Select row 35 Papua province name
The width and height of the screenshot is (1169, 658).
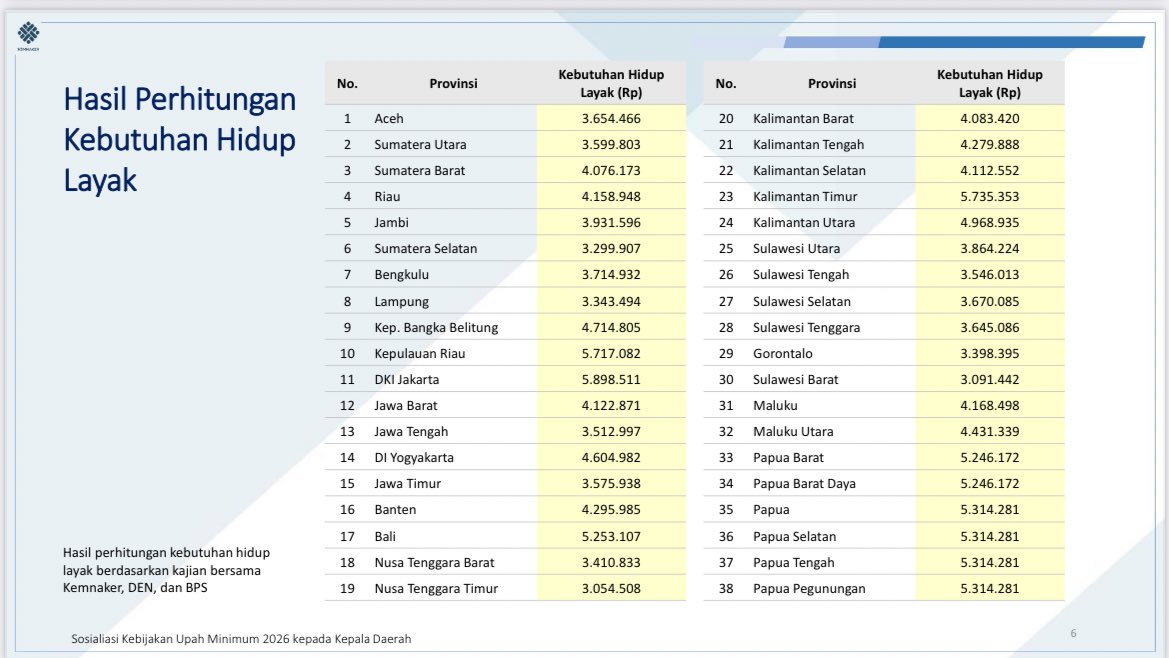pos(771,510)
